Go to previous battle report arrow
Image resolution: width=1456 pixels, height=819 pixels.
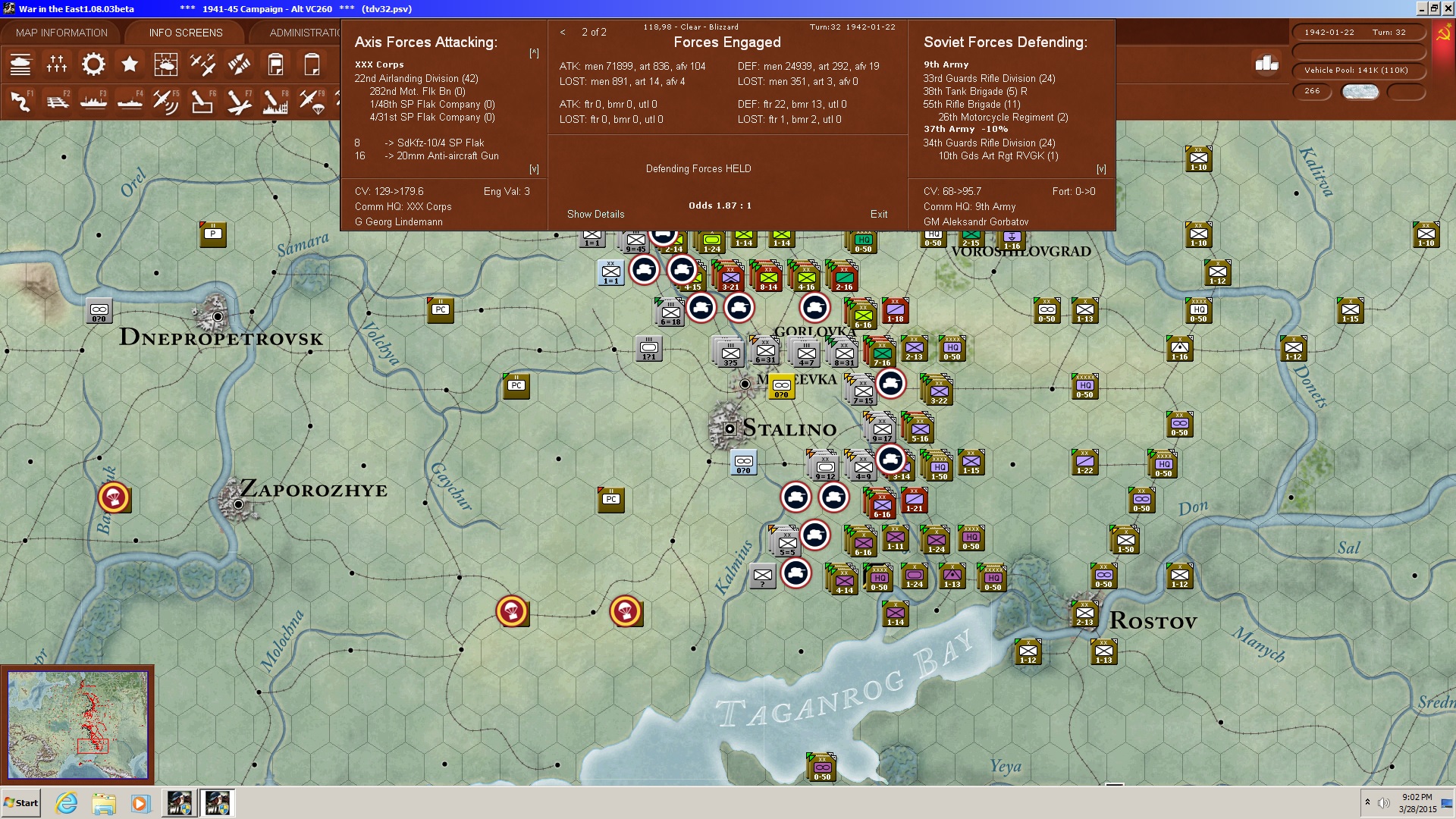point(563,32)
